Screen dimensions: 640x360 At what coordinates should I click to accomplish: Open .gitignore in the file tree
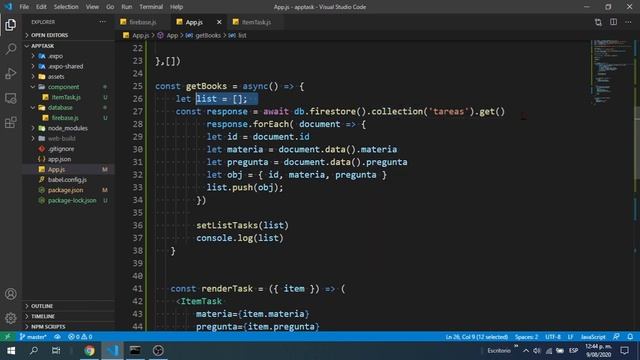pyautogui.click(x=61, y=149)
